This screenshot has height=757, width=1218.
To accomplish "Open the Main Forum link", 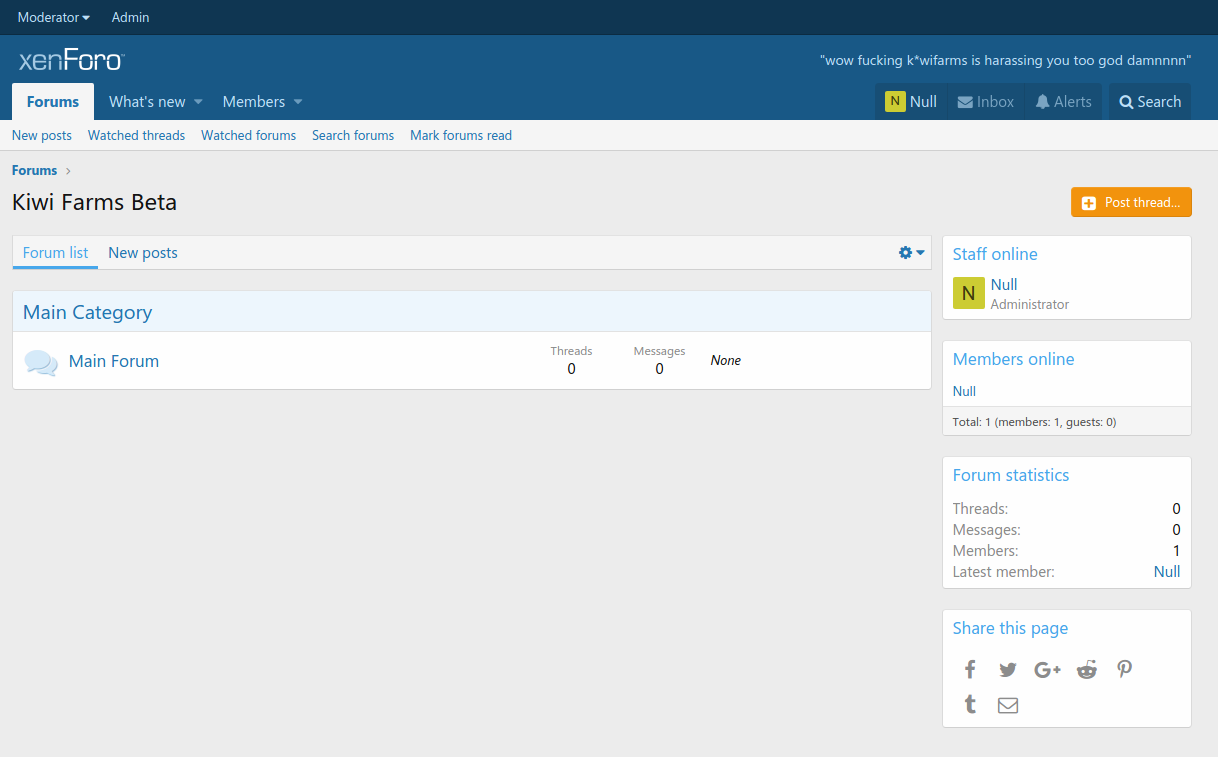I will [x=114, y=361].
